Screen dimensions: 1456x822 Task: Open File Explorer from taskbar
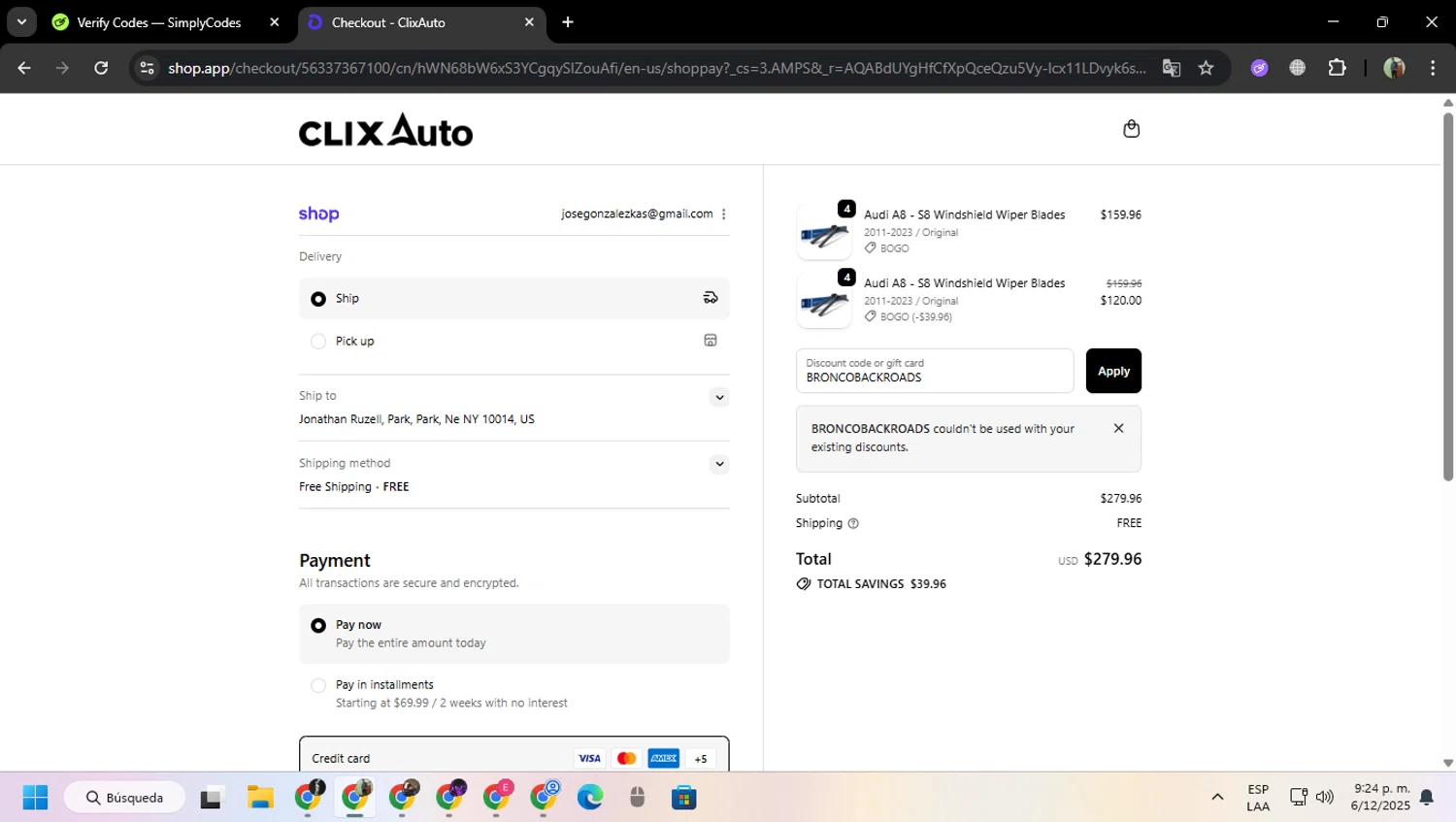pyautogui.click(x=260, y=798)
